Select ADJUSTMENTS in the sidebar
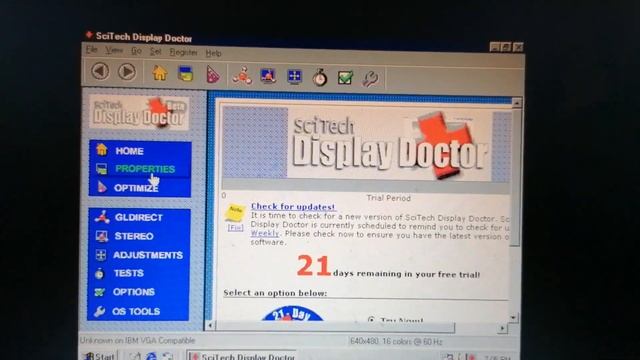Viewport: 640px width, 360px height. (x=148, y=255)
